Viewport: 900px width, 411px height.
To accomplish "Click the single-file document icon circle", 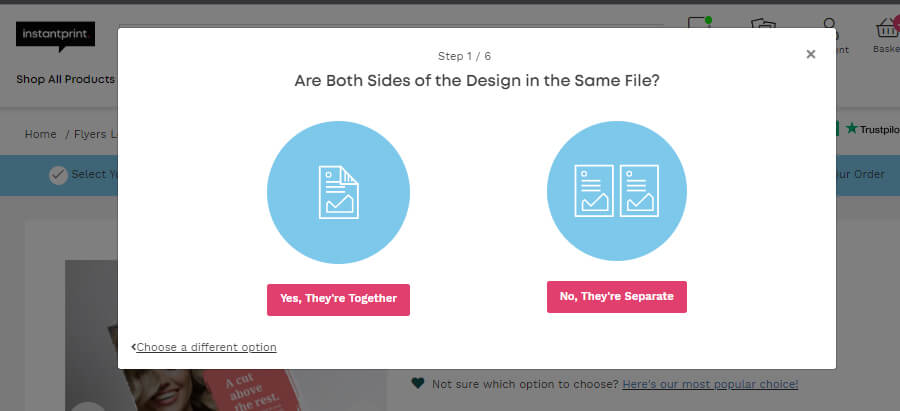I will tap(338, 192).
